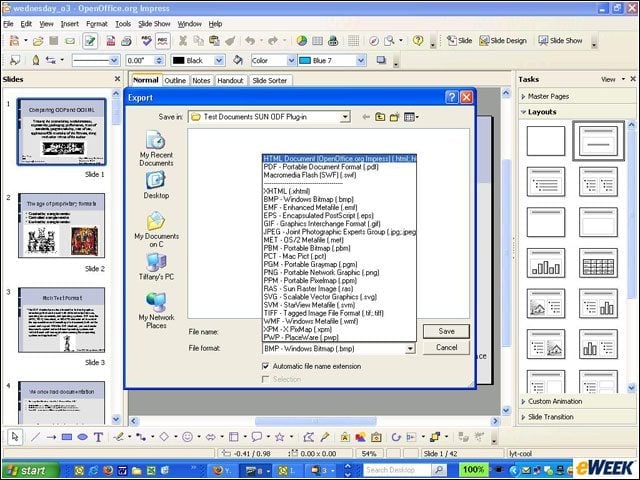Switch to the Handout tab
640x480 pixels.
(230, 80)
